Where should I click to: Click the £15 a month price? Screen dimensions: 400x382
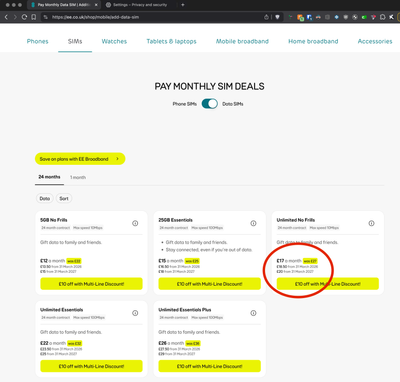point(171,261)
